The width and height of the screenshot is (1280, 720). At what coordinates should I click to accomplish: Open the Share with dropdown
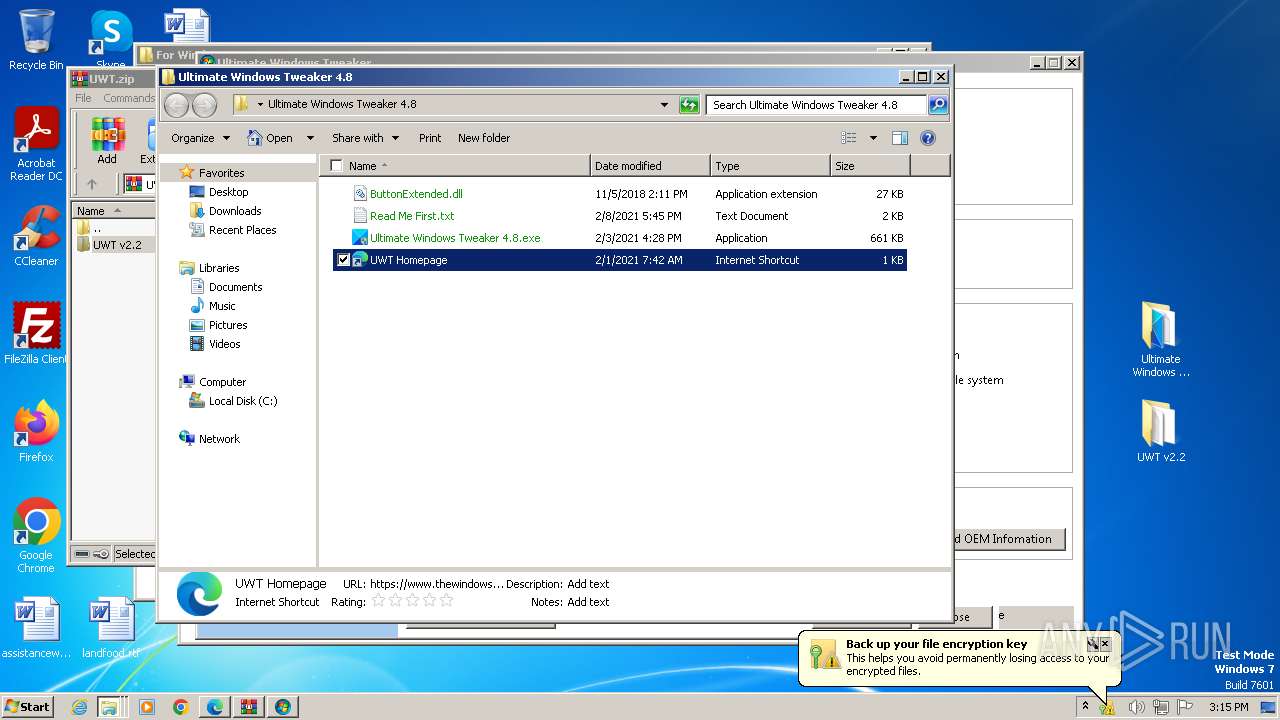(x=365, y=138)
